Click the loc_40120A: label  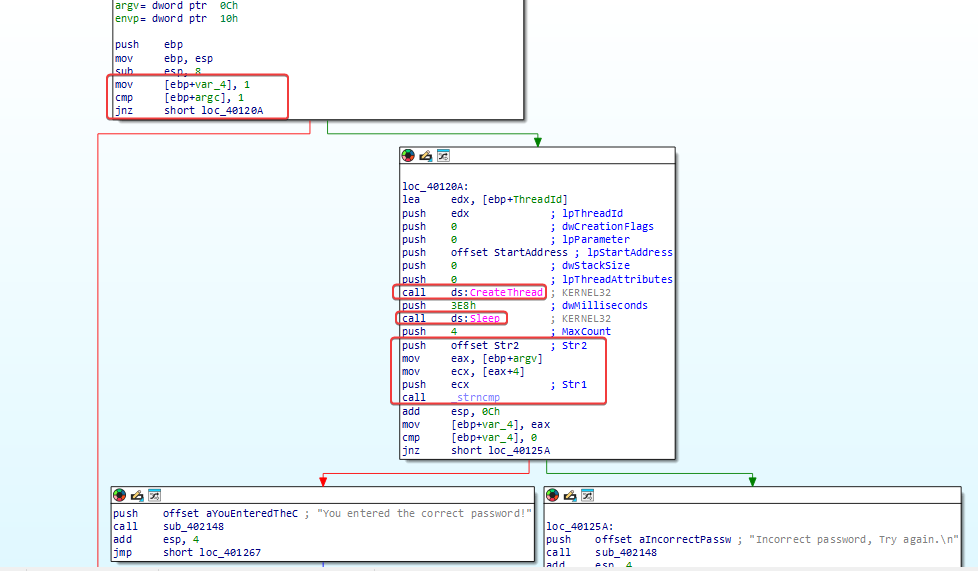coord(435,186)
